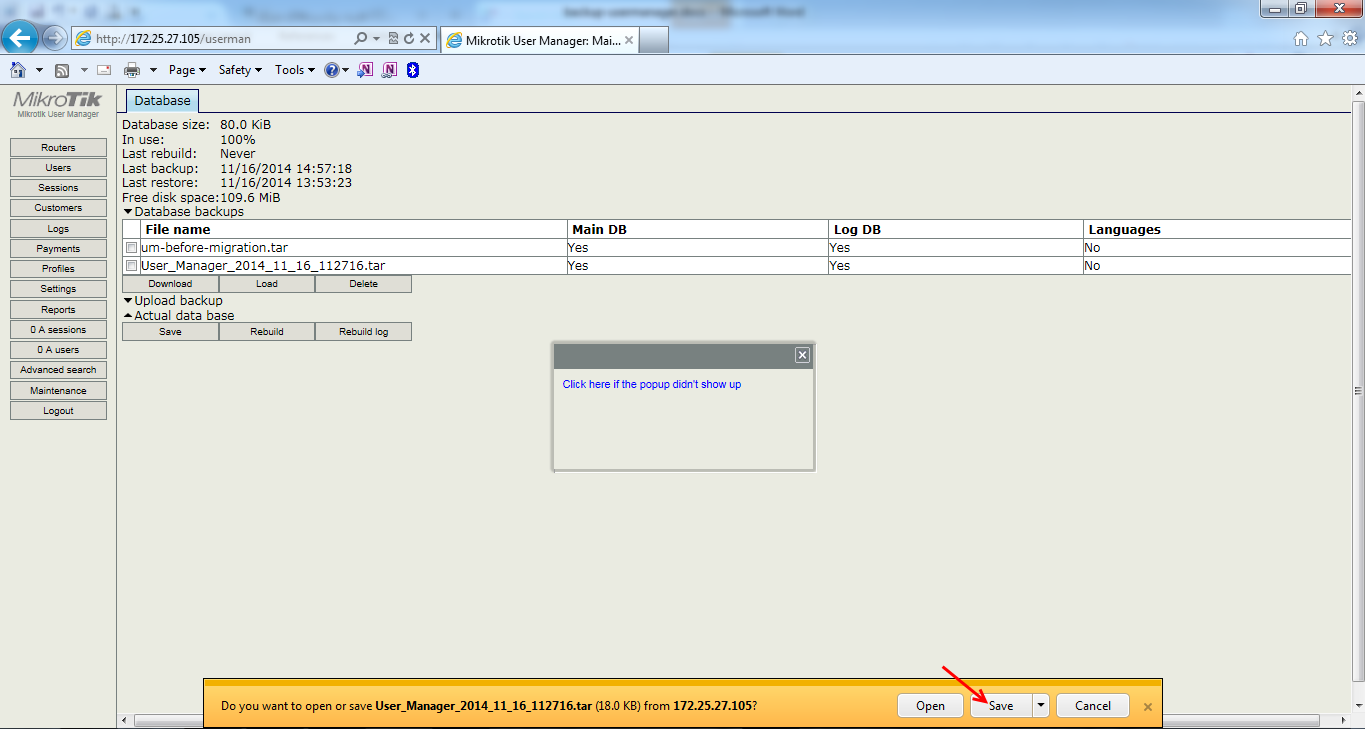Open Settings in the sidebar
Viewport: 1365px width, 729px height.
pos(58,289)
